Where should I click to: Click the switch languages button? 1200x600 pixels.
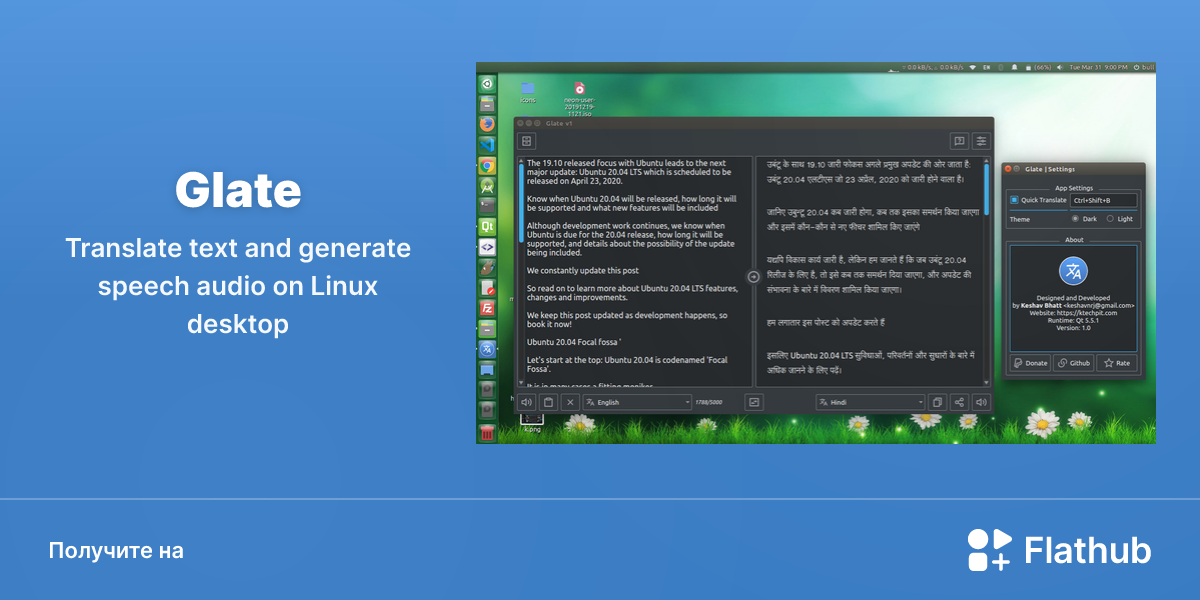[754, 402]
